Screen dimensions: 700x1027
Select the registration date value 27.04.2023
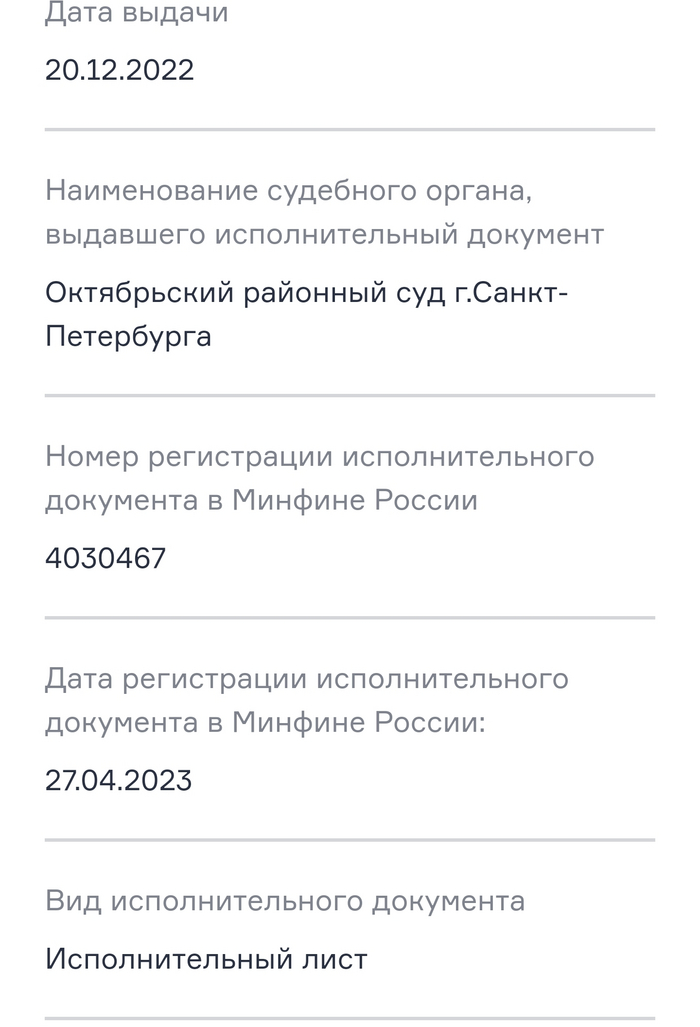118,780
